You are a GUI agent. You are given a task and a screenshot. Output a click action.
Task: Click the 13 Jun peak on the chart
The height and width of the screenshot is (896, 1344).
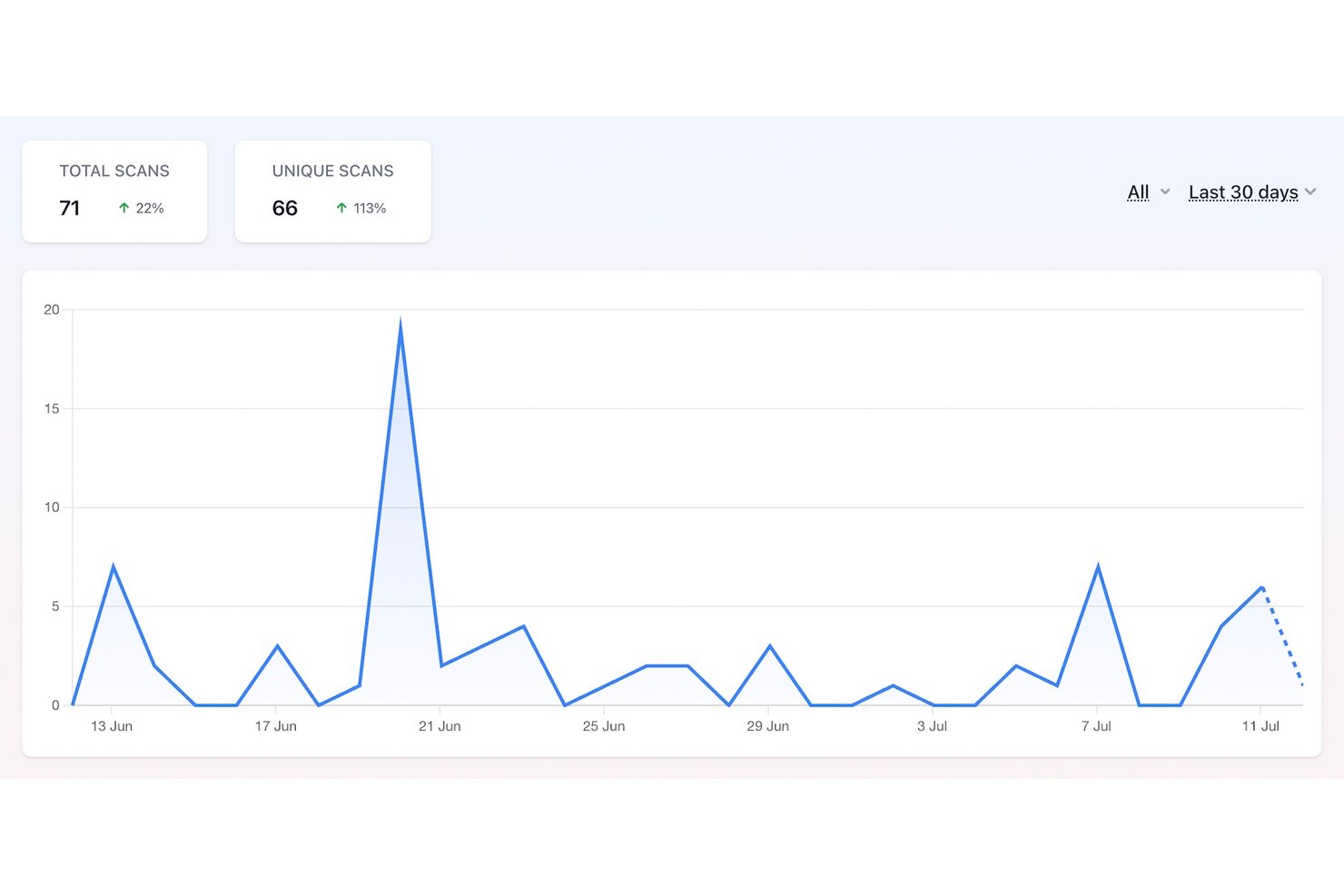[x=113, y=566]
